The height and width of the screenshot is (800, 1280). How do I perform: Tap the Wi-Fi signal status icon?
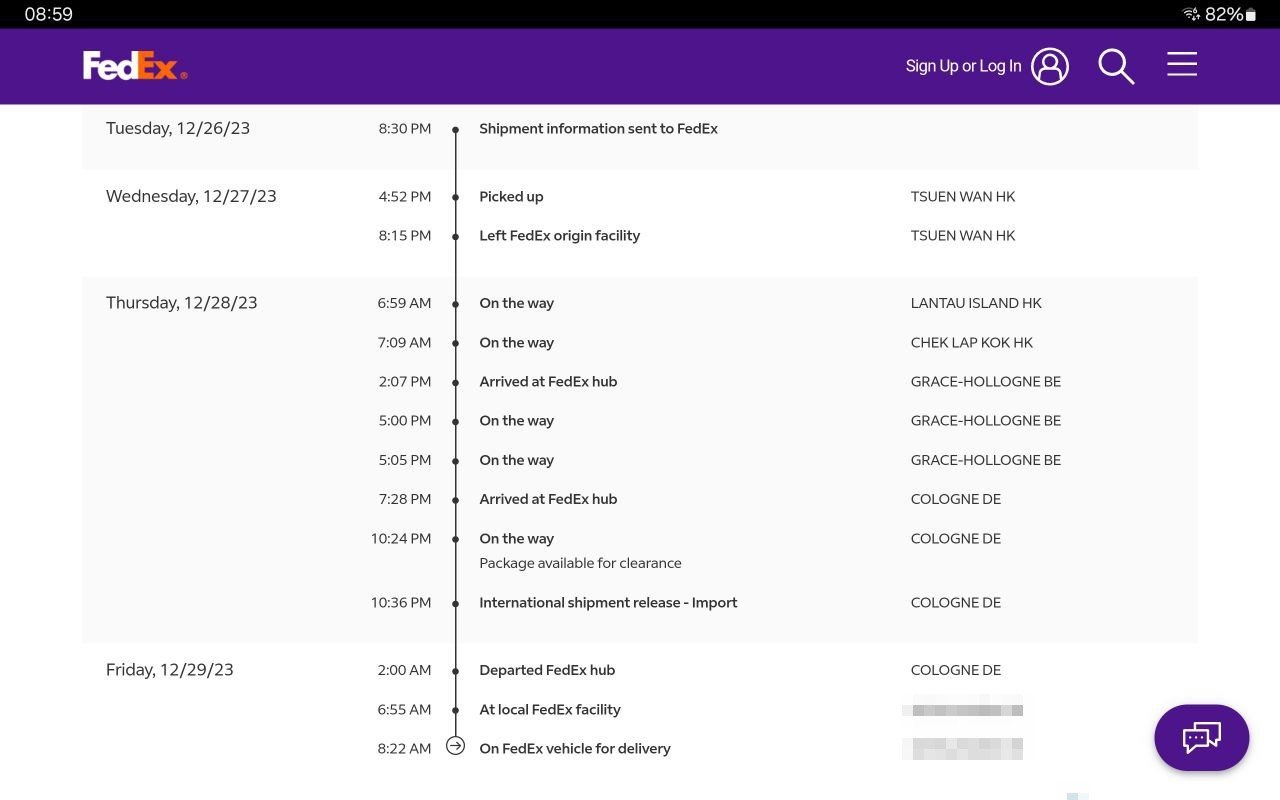pos(1191,14)
